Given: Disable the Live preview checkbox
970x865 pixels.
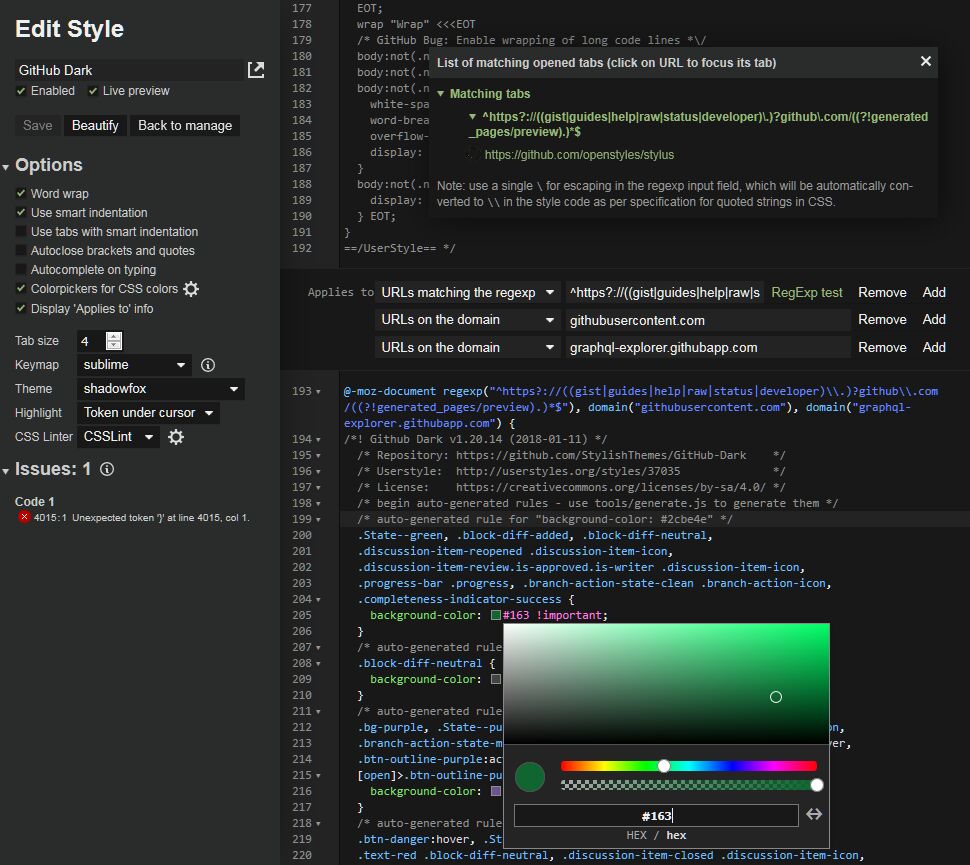Looking at the screenshot, I should click(x=93, y=91).
